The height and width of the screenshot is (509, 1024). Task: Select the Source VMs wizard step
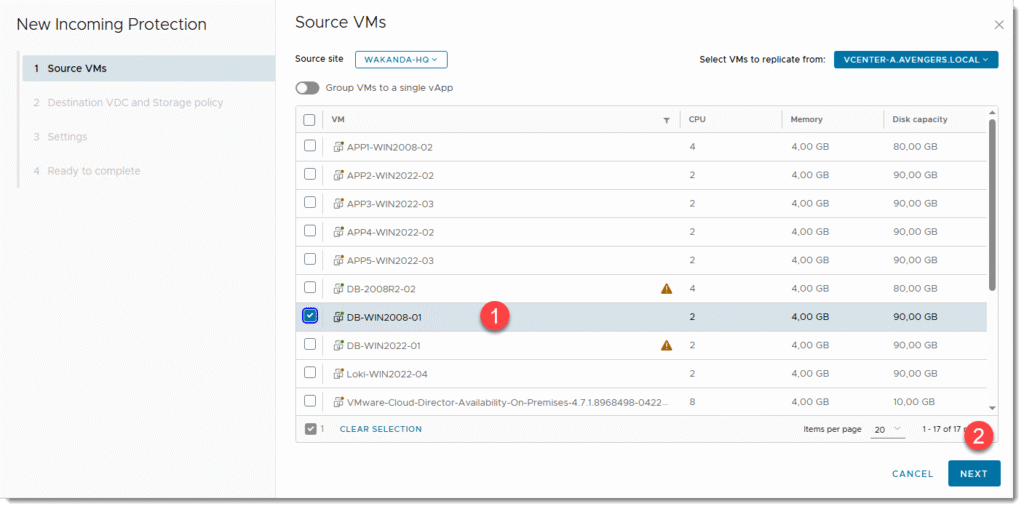click(x=77, y=68)
